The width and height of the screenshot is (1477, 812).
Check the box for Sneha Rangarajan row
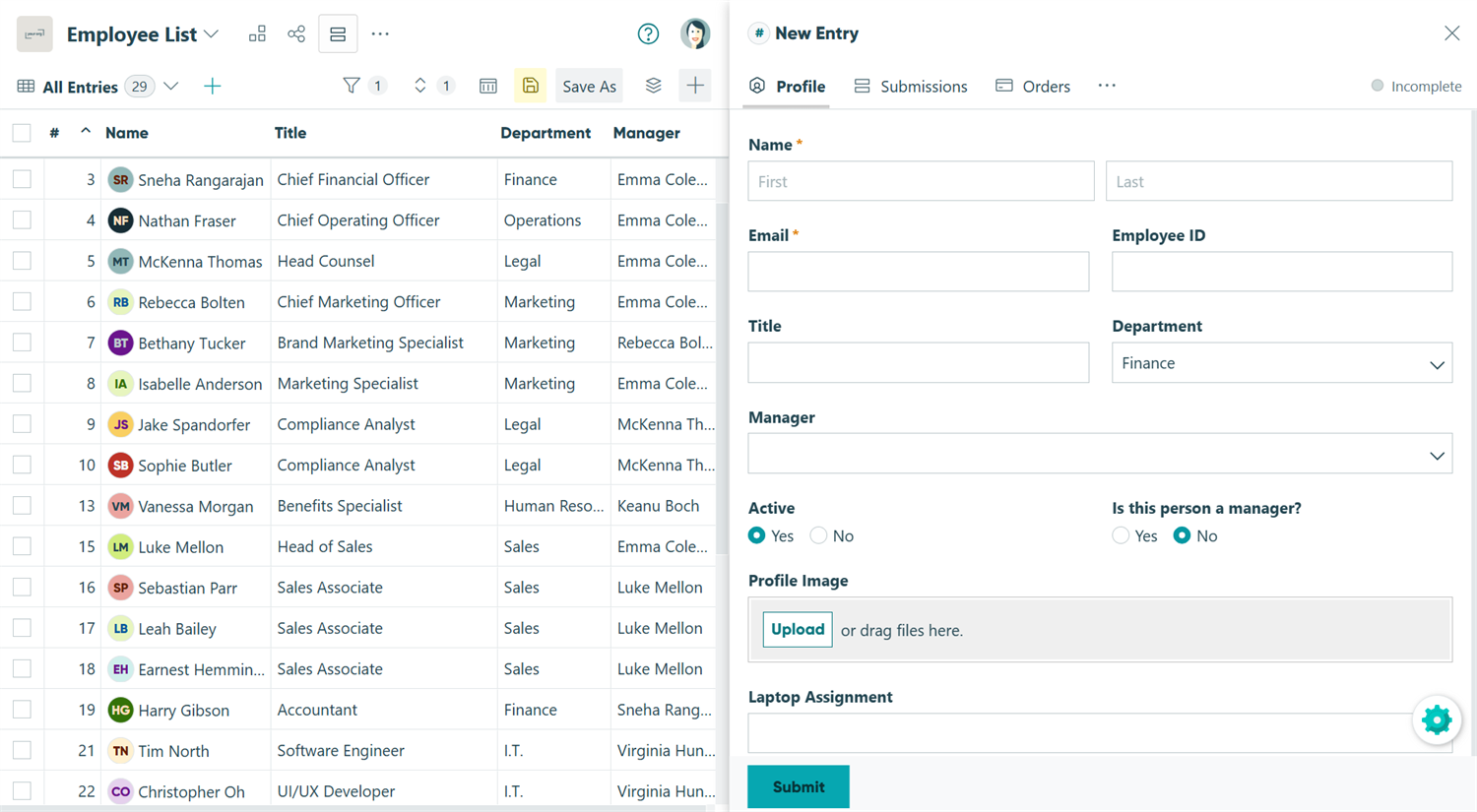[x=22, y=179]
